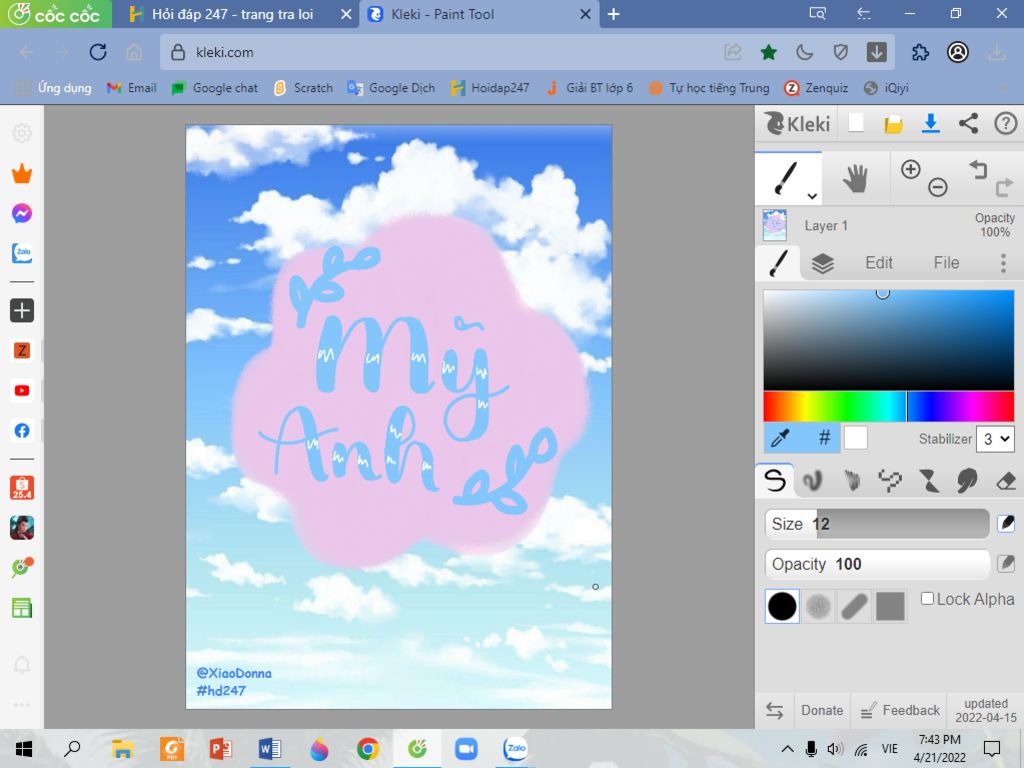Open the three-dot more menu
Screen dimensions: 1024x768
[x=1003, y=263]
